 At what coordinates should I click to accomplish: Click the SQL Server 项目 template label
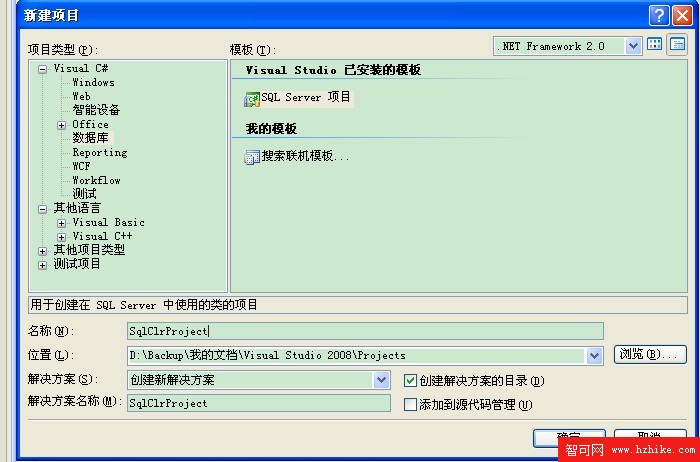pyautogui.click(x=306, y=97)
